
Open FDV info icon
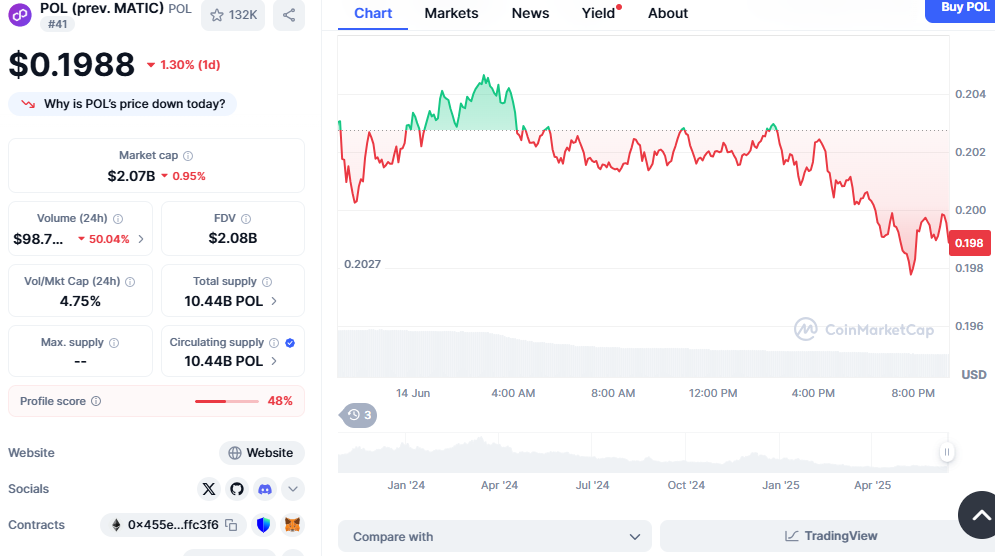click(x=246, y=218)
